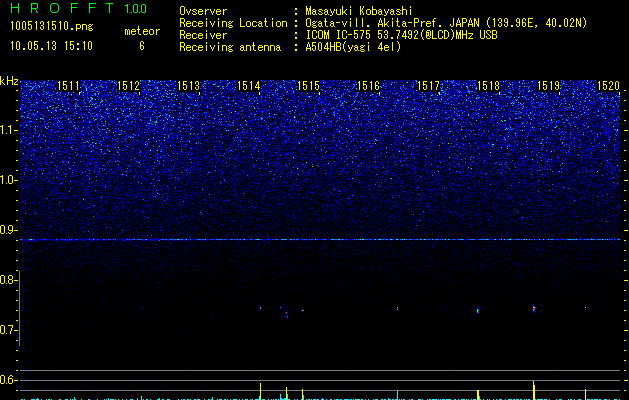
Task: Click the version number 1.0.0
Action: [x=136, y=8]
